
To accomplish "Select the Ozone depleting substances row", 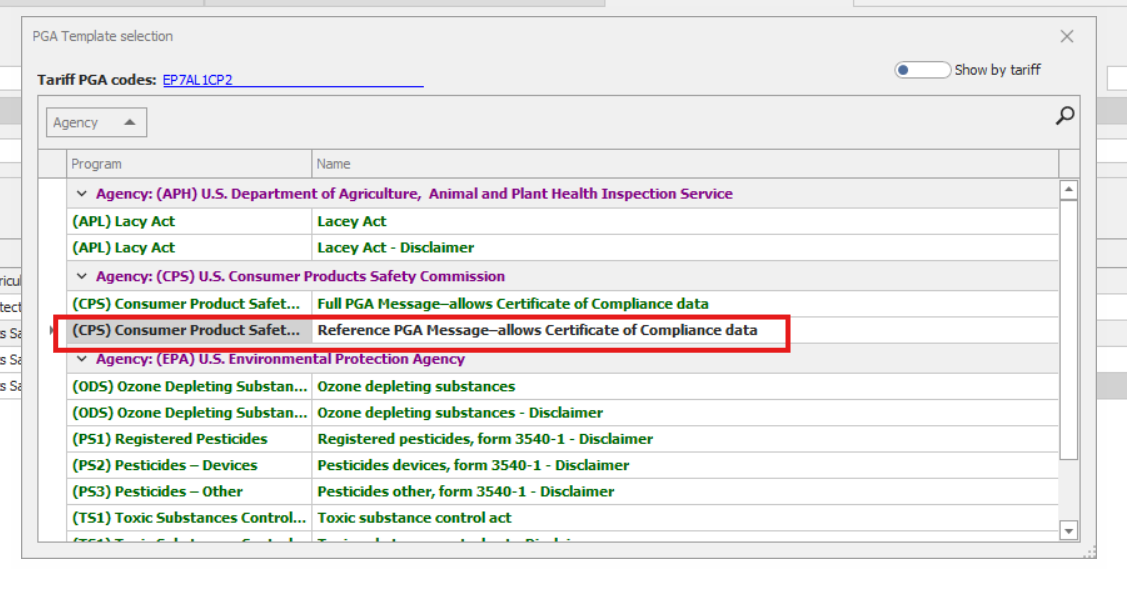I will [562, 386].
